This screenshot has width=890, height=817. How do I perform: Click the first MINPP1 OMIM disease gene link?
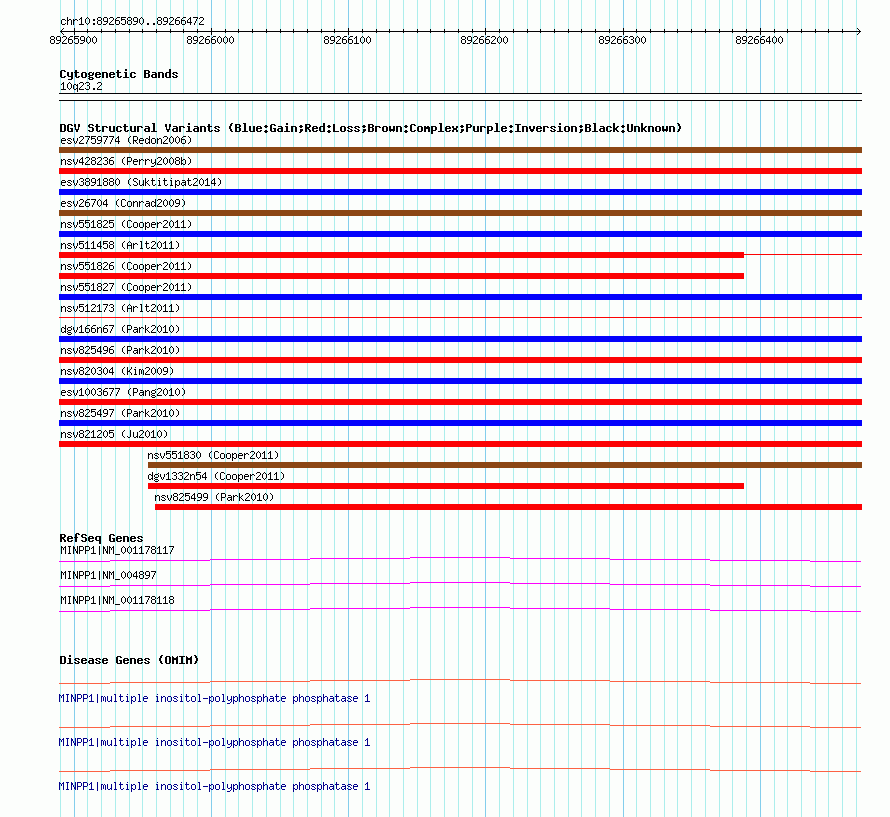point(215,698)
